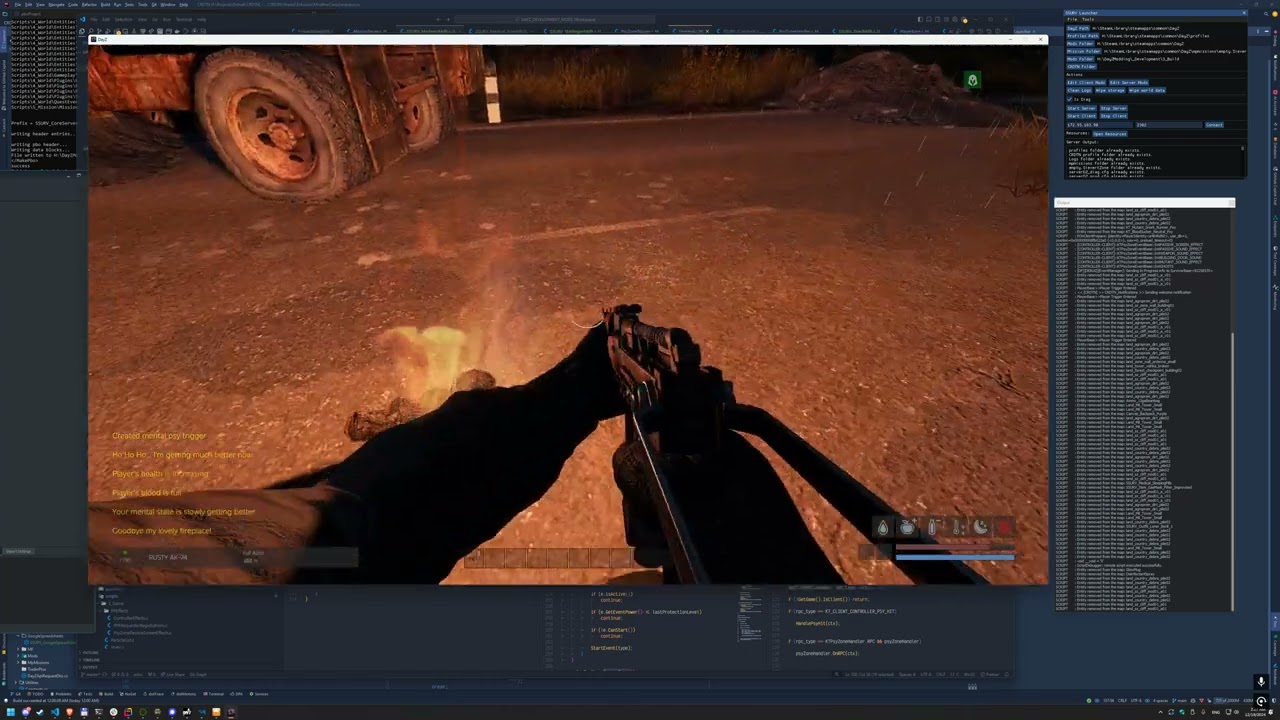Click the Mission Folder button
1280x720 pixels.
pyautogui.click(x=1084, y=51)
